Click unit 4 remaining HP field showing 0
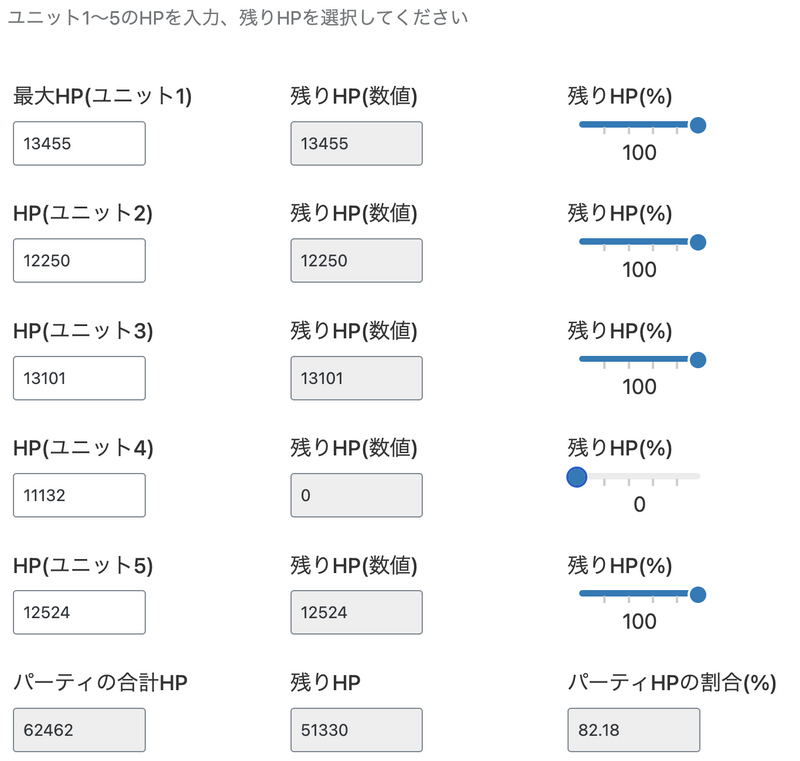 coord(356,495)
